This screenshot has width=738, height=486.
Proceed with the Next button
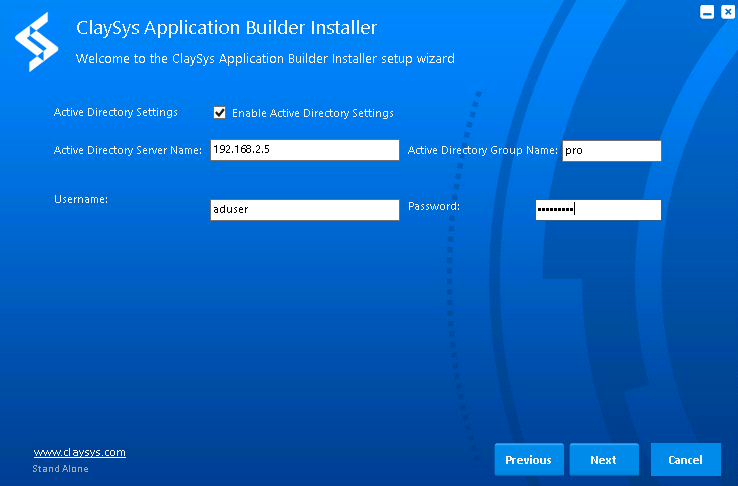[604, 460]
